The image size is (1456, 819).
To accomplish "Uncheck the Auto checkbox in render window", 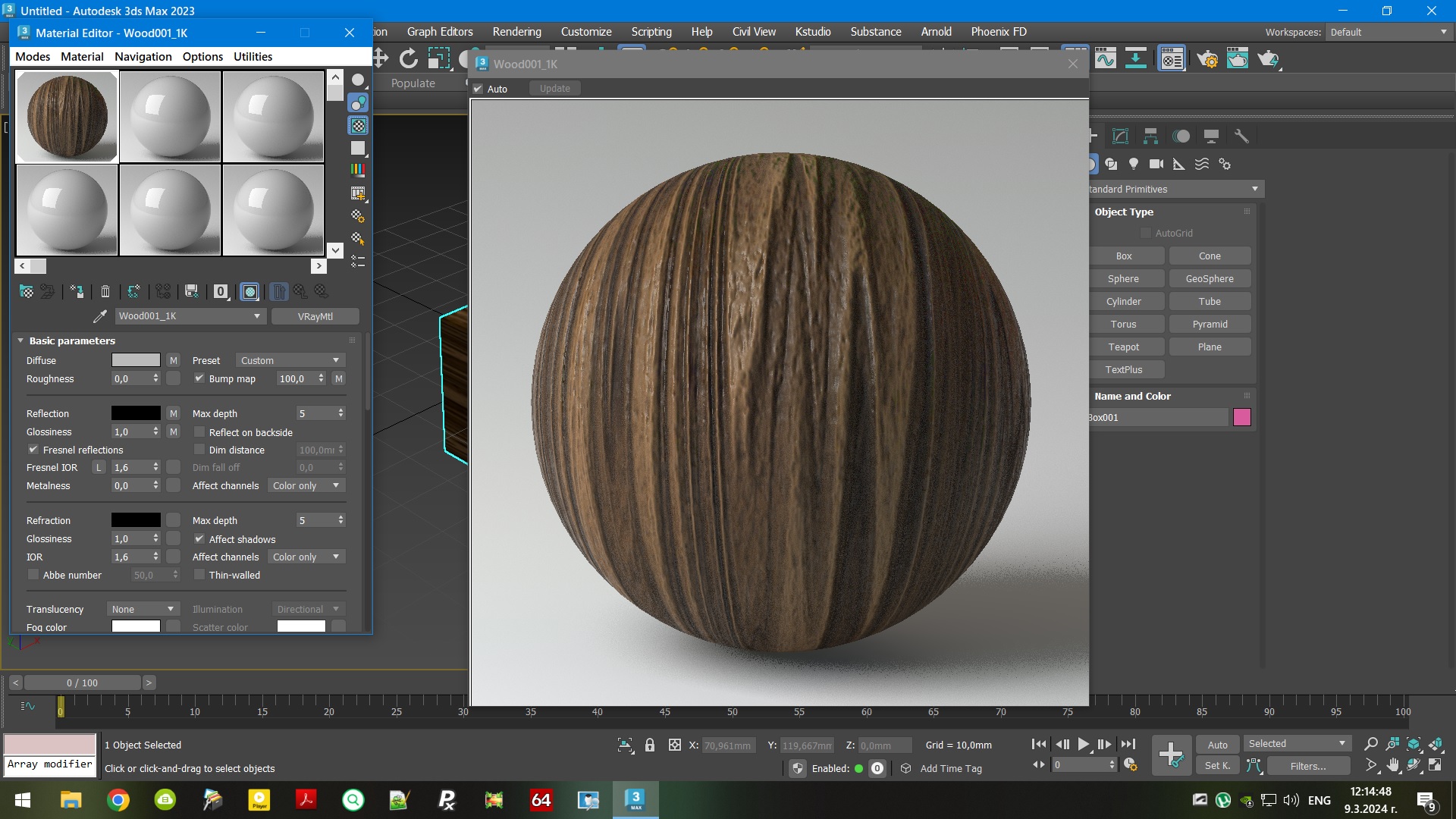I will pos(478,88).
